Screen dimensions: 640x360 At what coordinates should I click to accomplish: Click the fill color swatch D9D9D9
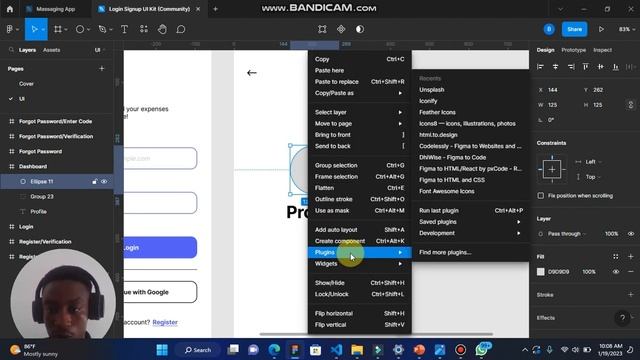click(540, 272)
